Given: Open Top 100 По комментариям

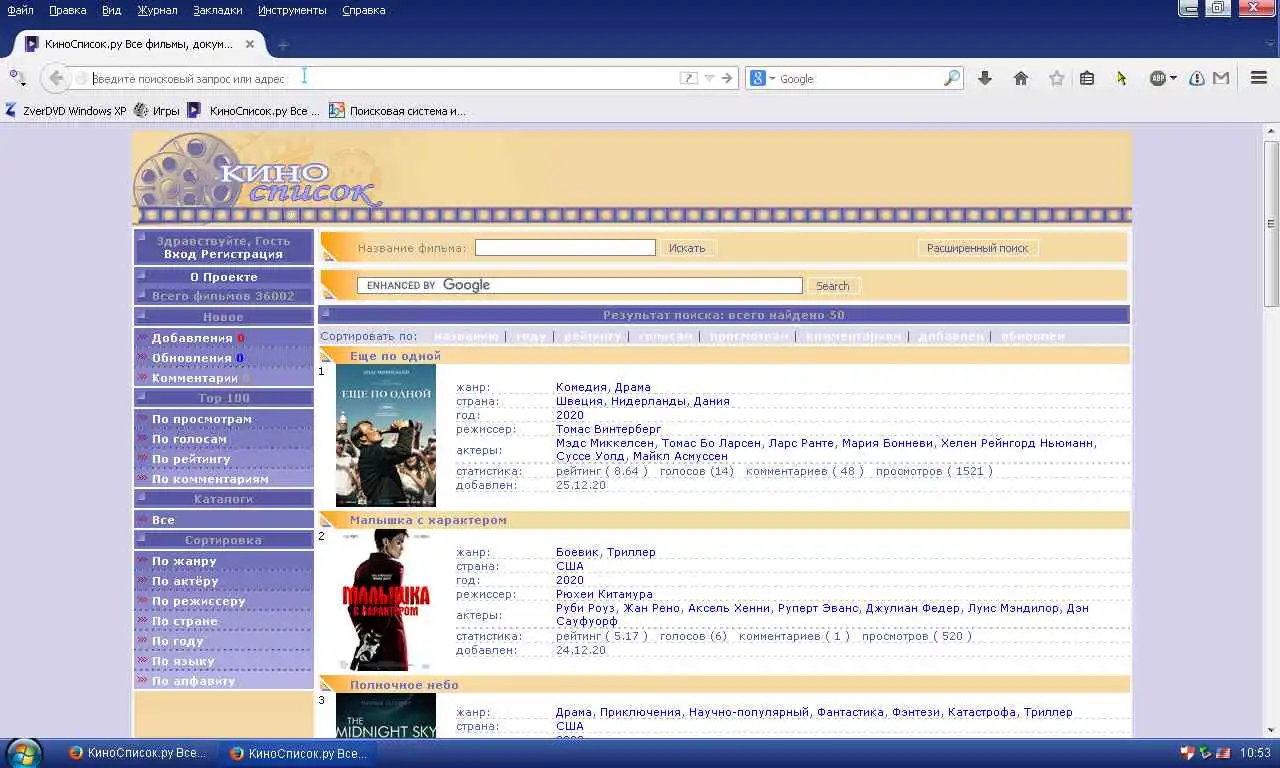Looking at the screenshot, I should [x=210, y=479].
